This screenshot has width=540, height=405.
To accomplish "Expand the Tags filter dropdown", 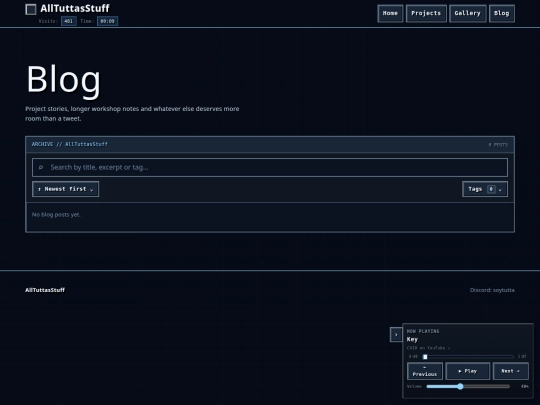I will tap(485, 189).
